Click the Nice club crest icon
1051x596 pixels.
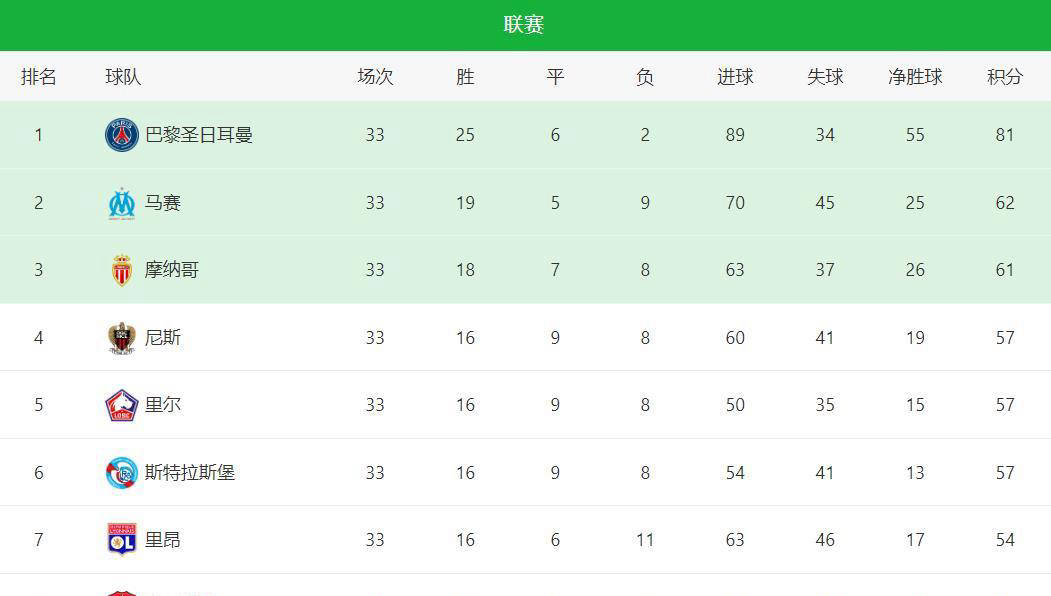(x=122, y=338)
